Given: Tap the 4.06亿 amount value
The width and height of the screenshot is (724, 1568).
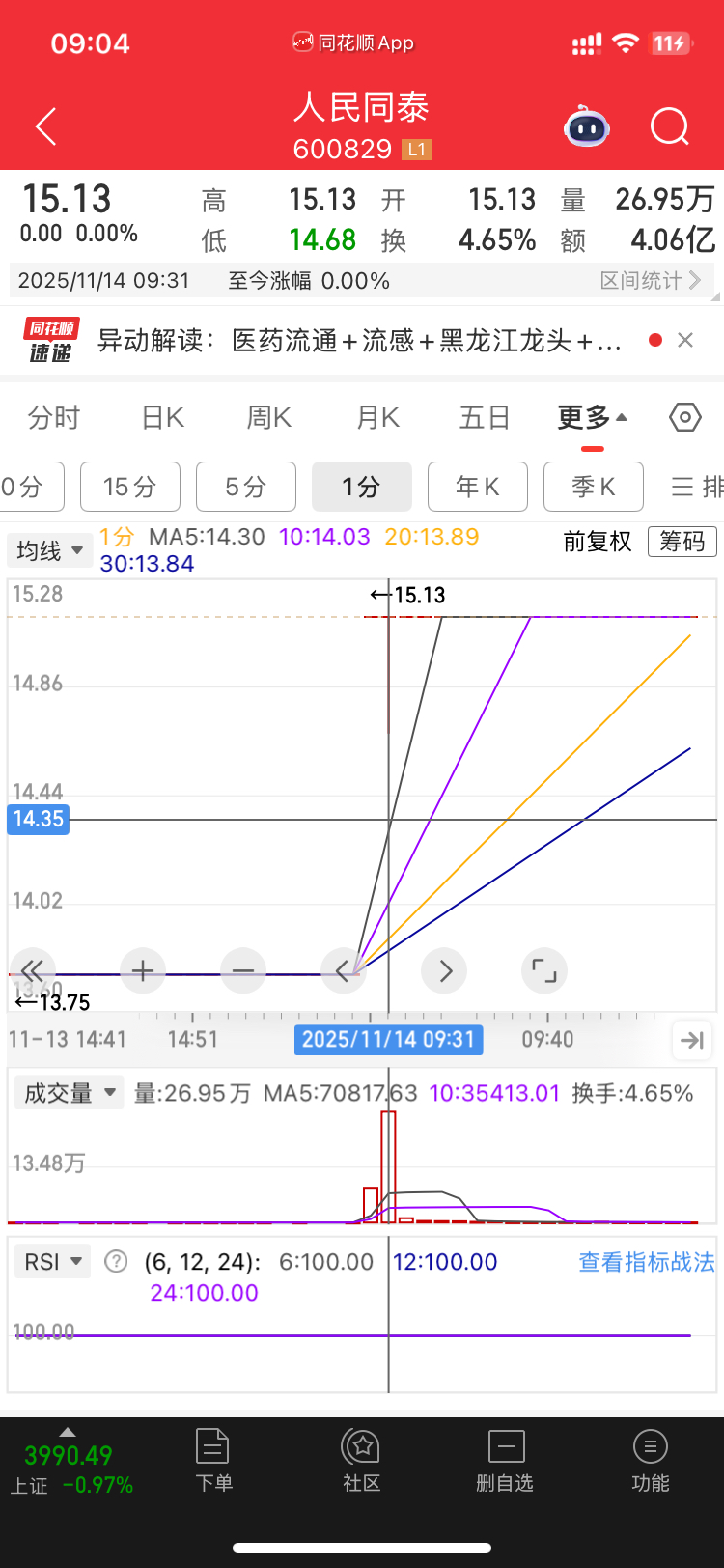Looking at the screenshot, I should point(673,239).
